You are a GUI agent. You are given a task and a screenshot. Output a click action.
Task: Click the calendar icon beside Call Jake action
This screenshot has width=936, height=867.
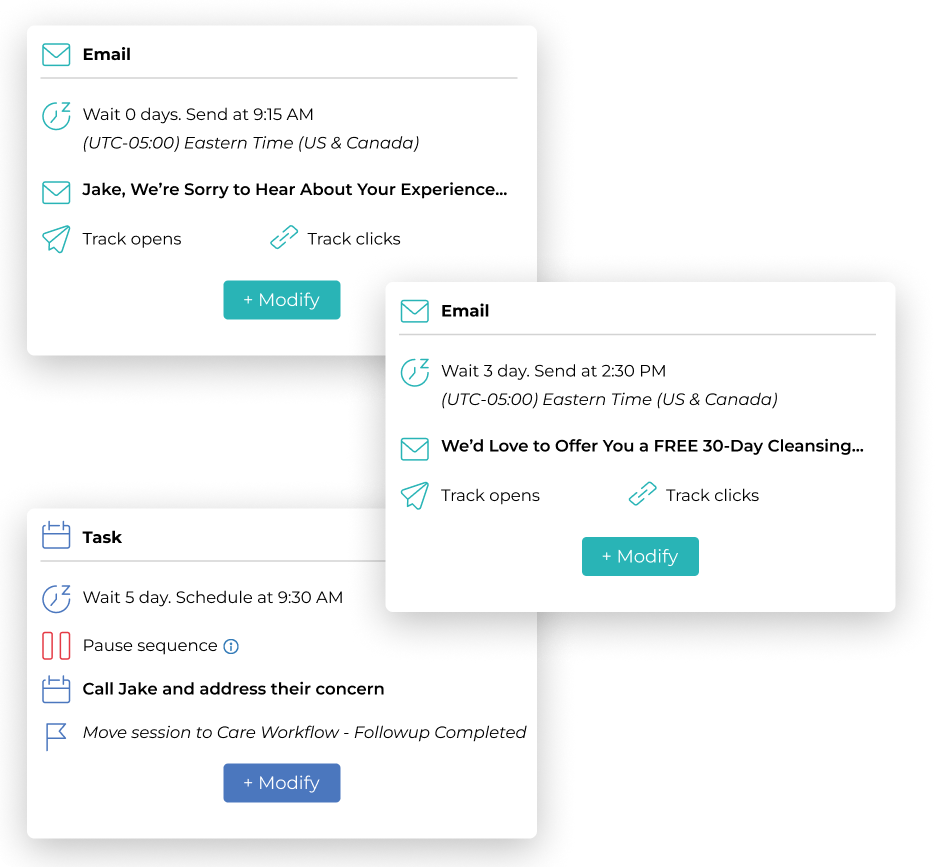[56, 689]
